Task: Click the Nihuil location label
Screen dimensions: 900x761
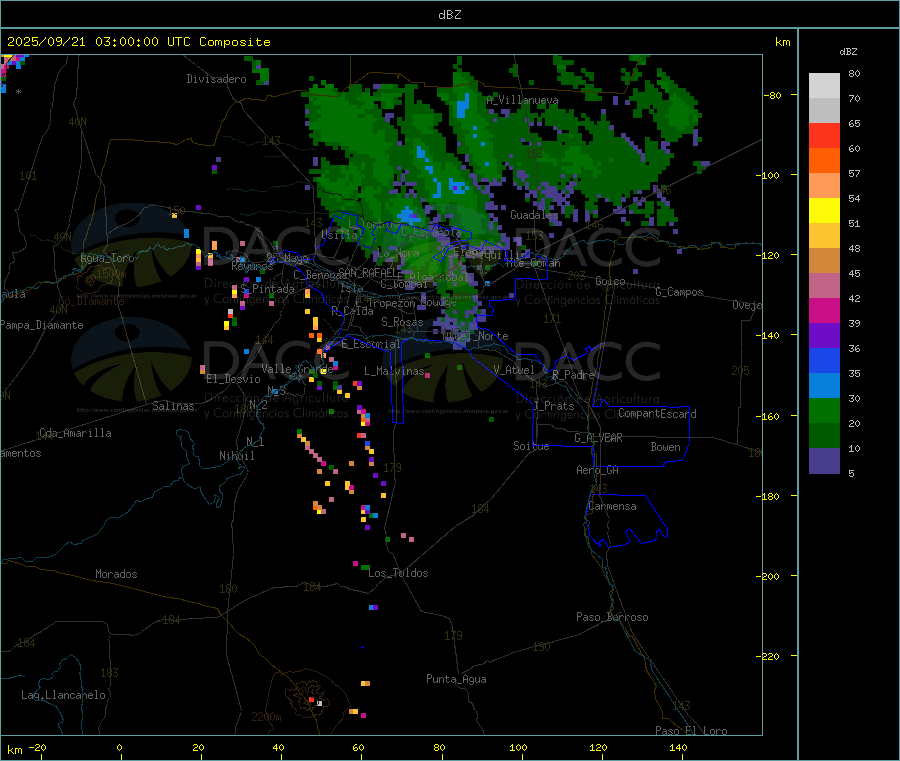Action: (236, 456)
